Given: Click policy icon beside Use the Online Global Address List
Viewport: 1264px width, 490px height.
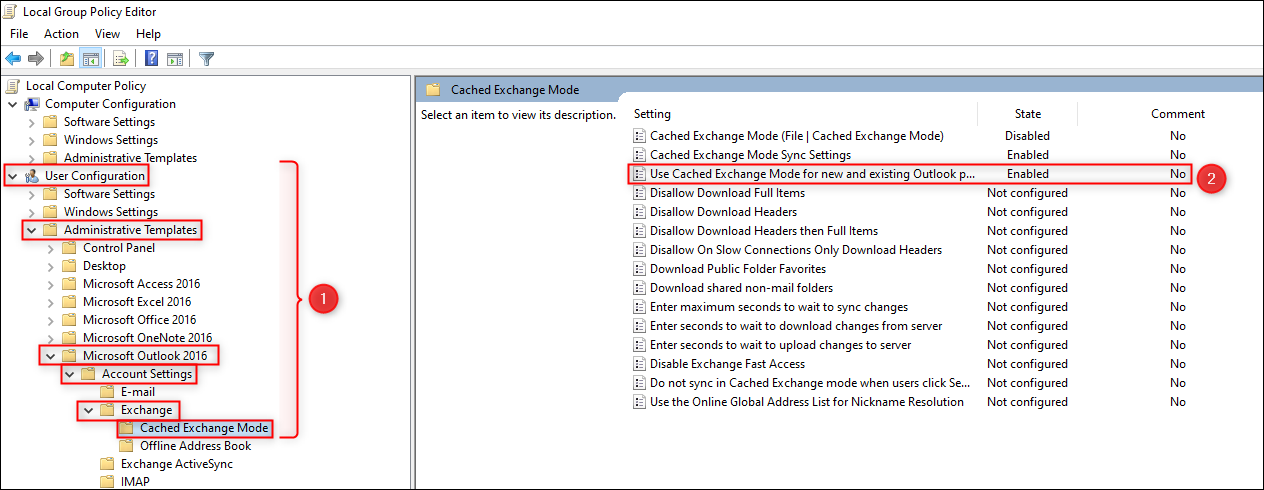Looking at the screenshot, I should [640, 402].
